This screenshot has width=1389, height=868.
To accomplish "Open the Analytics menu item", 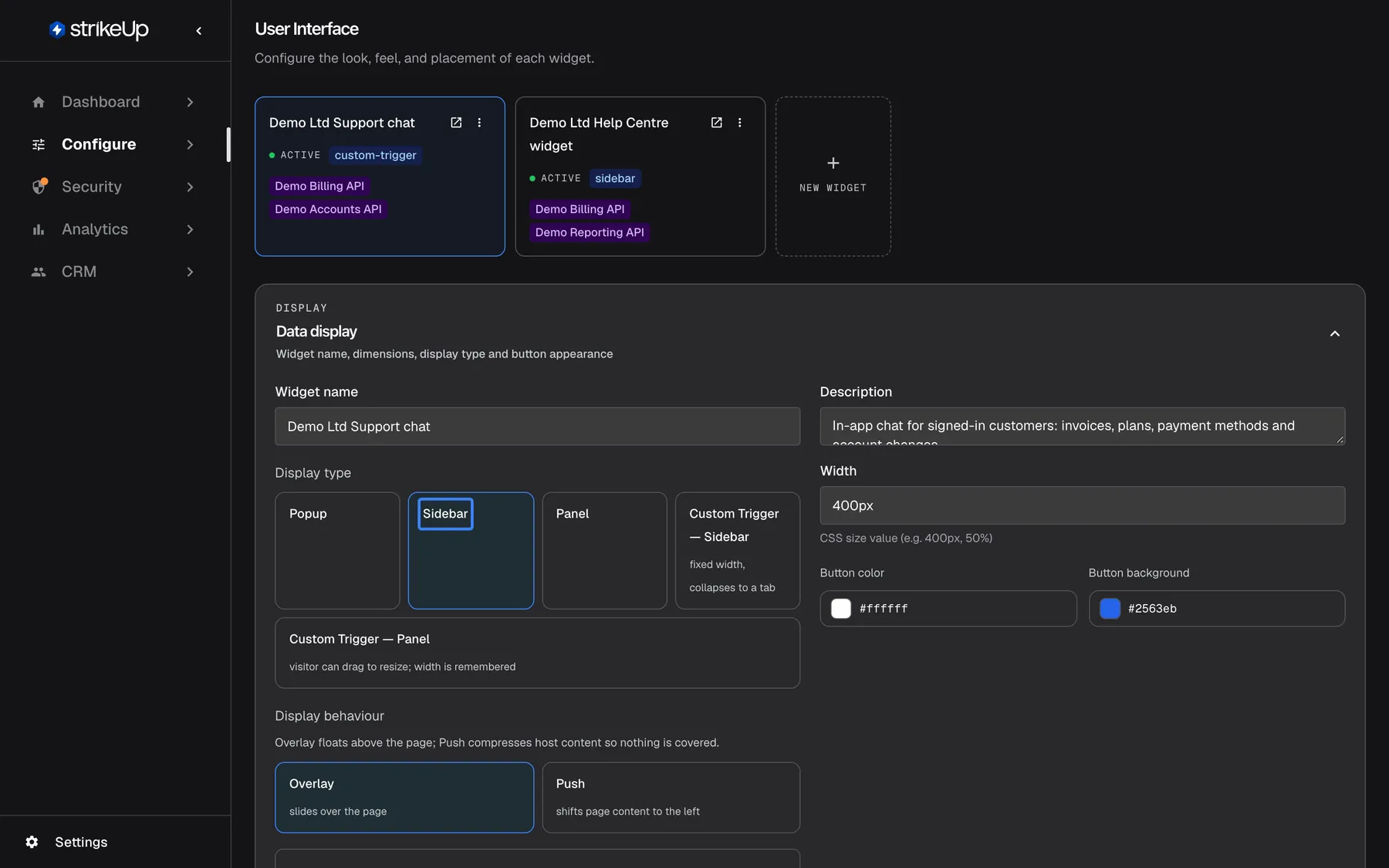I will pos(114,229).
